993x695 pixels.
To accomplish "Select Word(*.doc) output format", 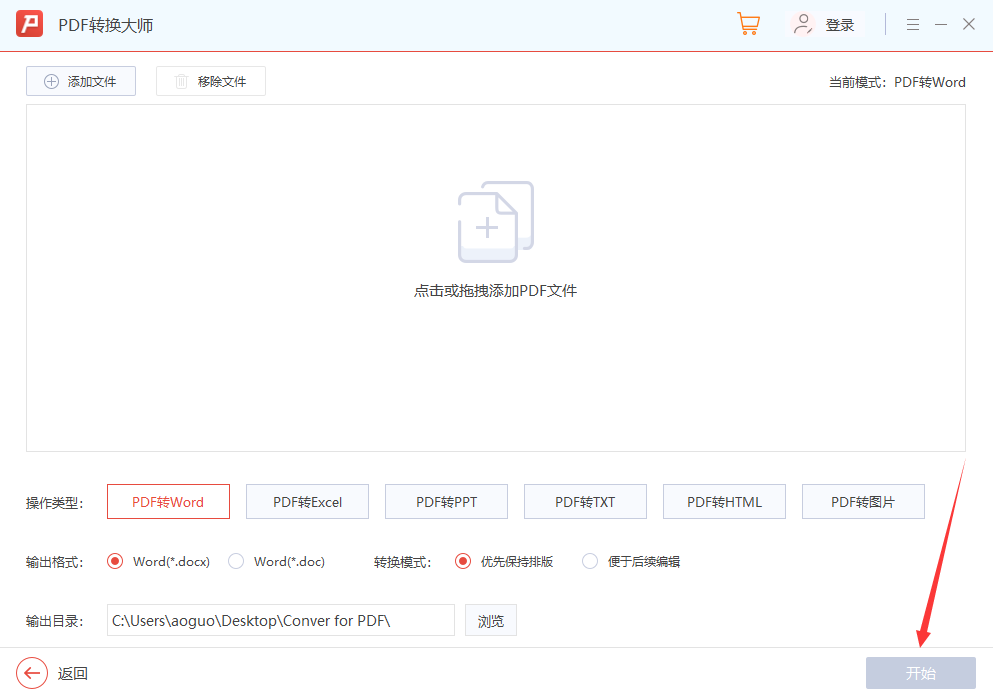I will pyautogui.click(x=236, y=561).
